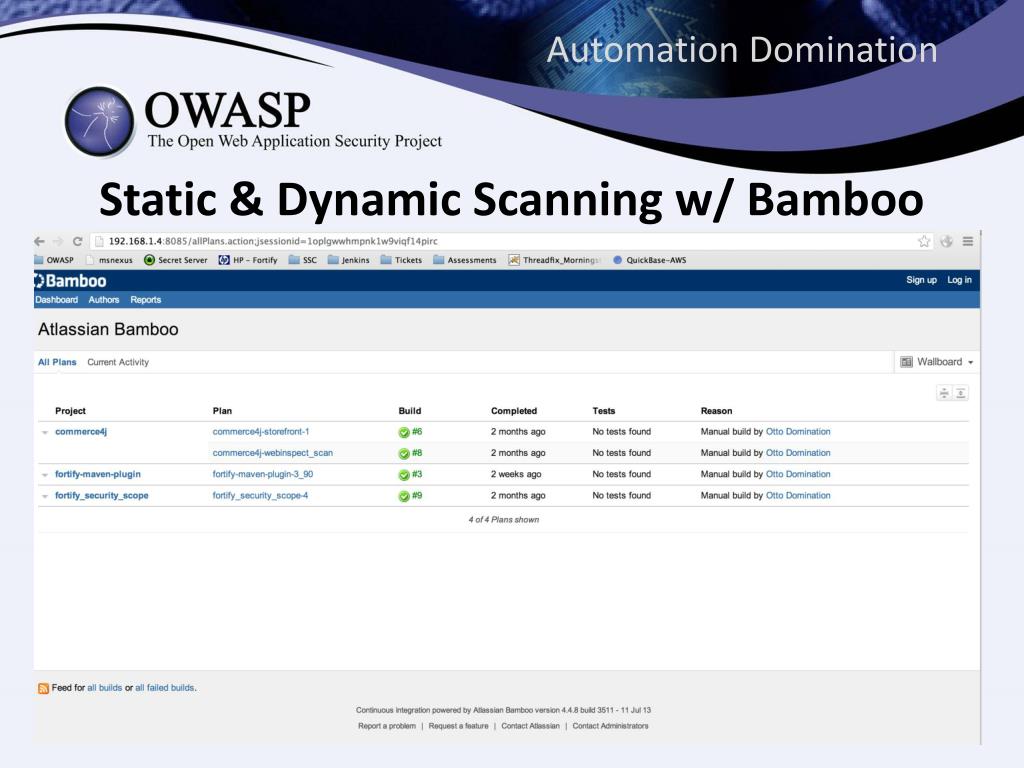Viewport: 1024px width, 768px height.
Task: Open the fortify_security_scope-4 plan
Action: tap(261, 496)
